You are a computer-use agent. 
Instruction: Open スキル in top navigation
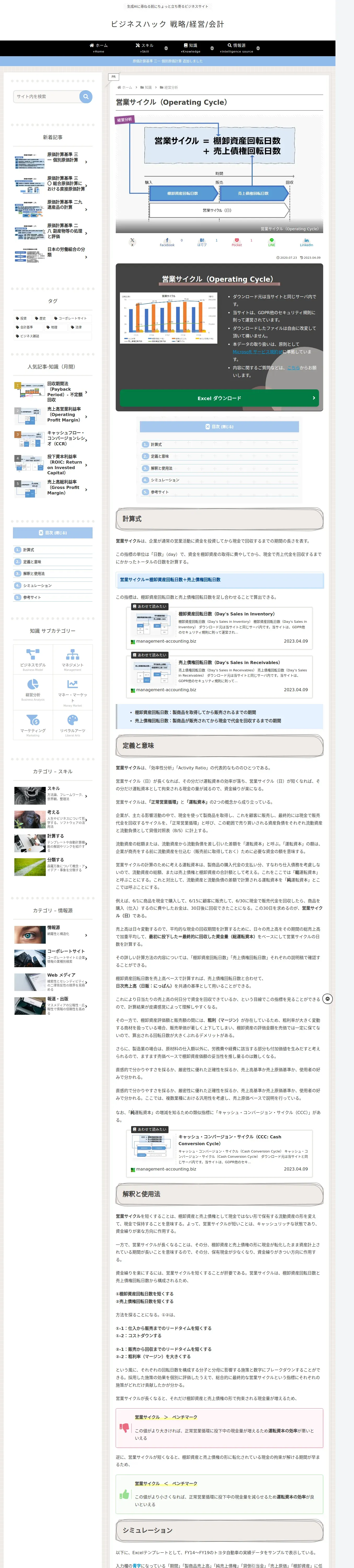pos(145,48)
